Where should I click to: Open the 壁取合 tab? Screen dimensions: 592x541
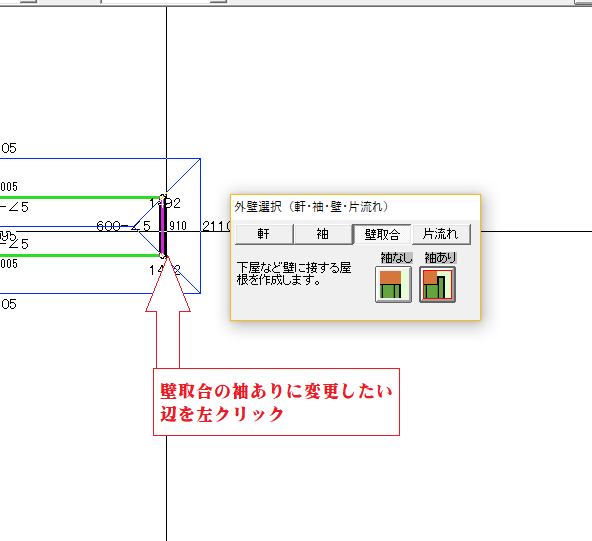coord(382,234)
